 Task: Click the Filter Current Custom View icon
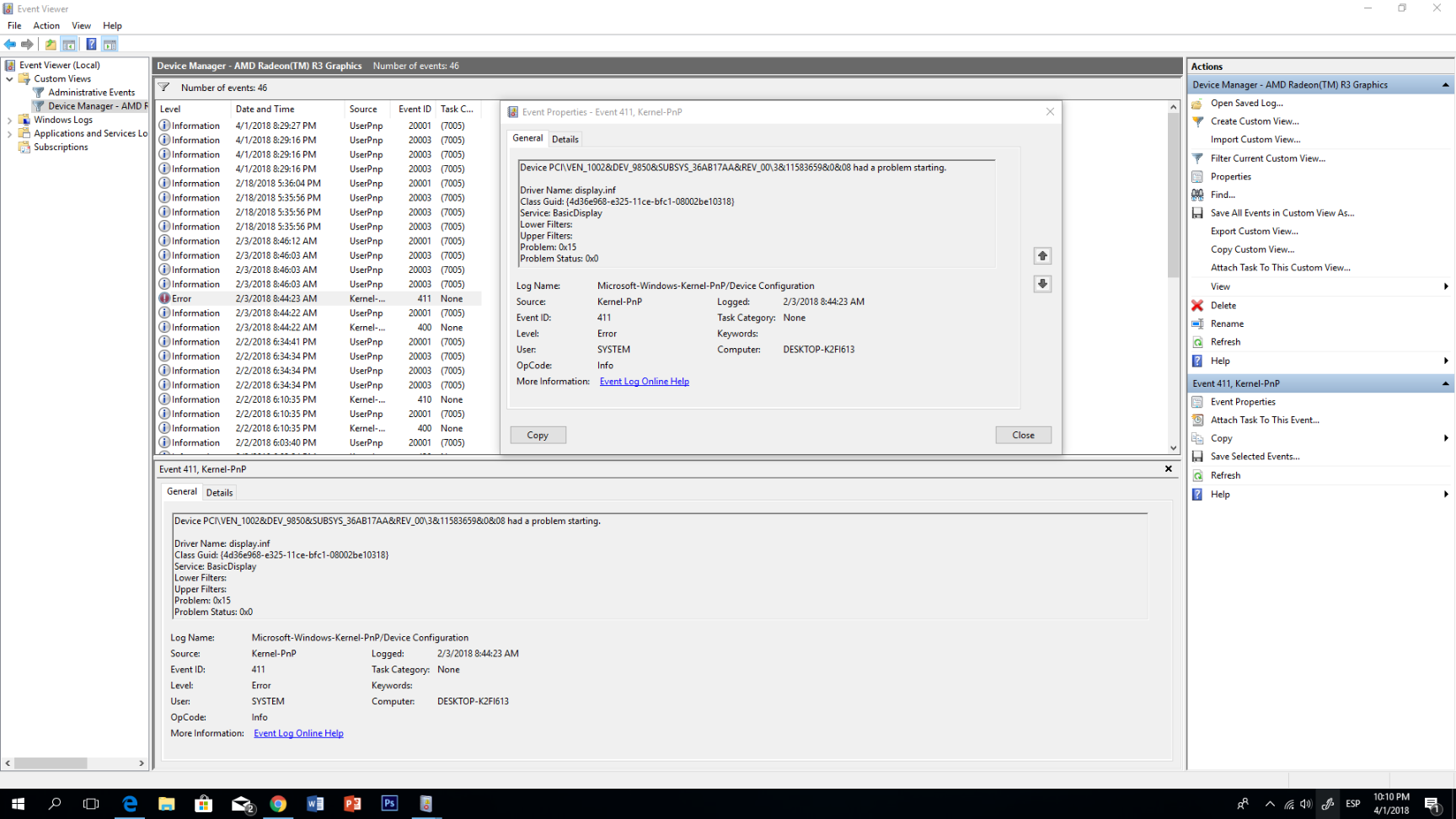tap(1197, 158)
